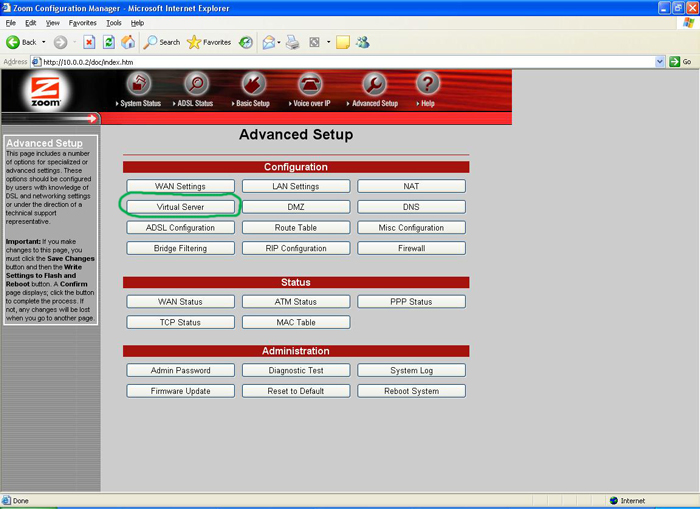Open the Voice over IP telephone icon
Viewport: 700px width, 509px height.
pos(310,83)
